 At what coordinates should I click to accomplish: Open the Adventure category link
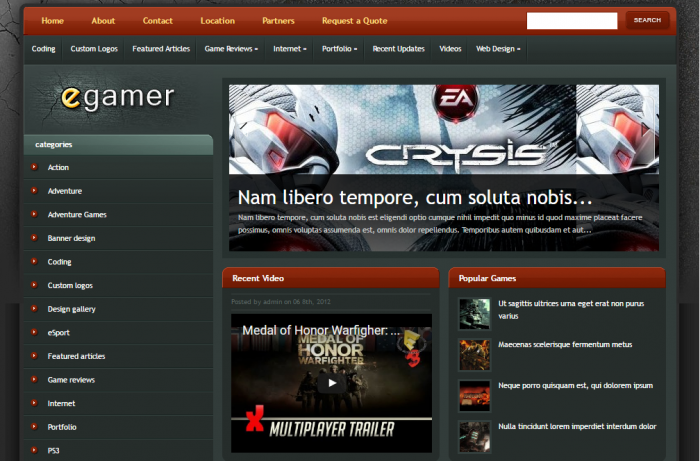pos(65,191)
